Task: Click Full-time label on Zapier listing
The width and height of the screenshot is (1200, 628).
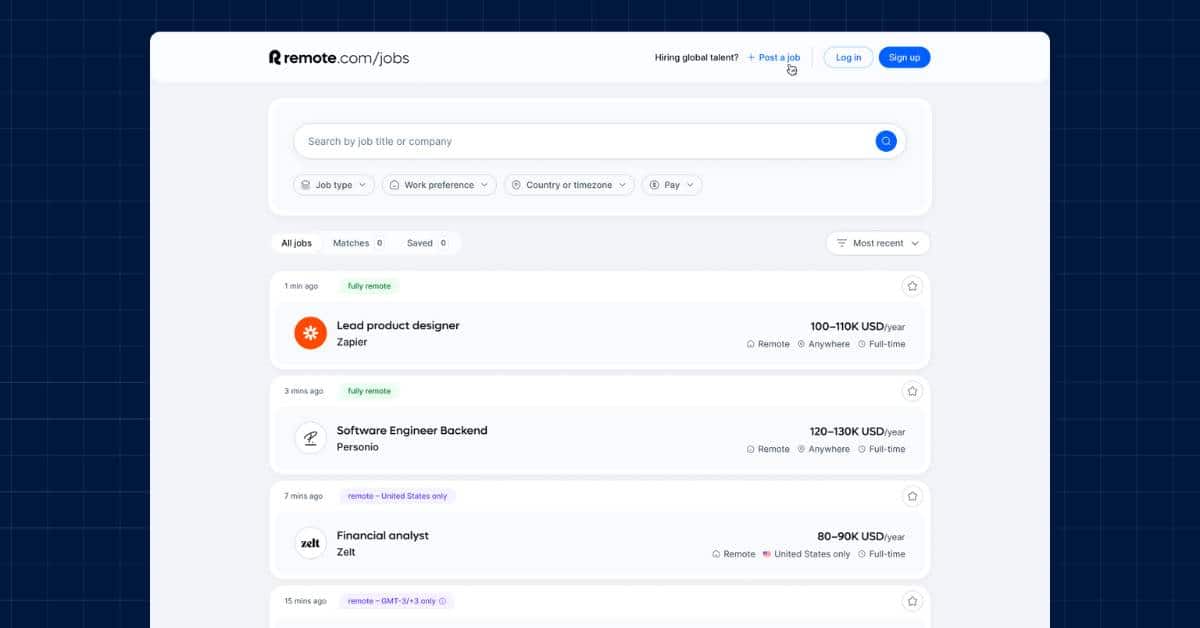Action: click(x=882, y=344)
